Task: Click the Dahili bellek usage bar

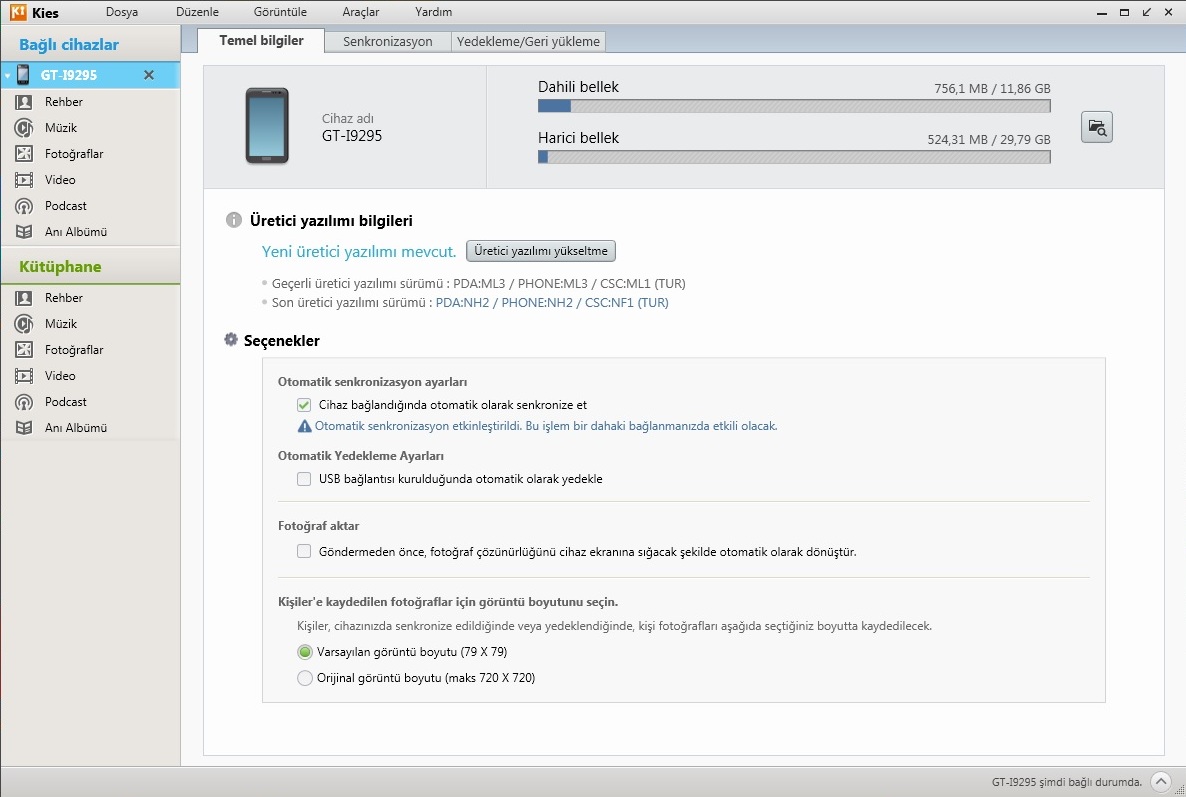Action: (x=794, y=107)
